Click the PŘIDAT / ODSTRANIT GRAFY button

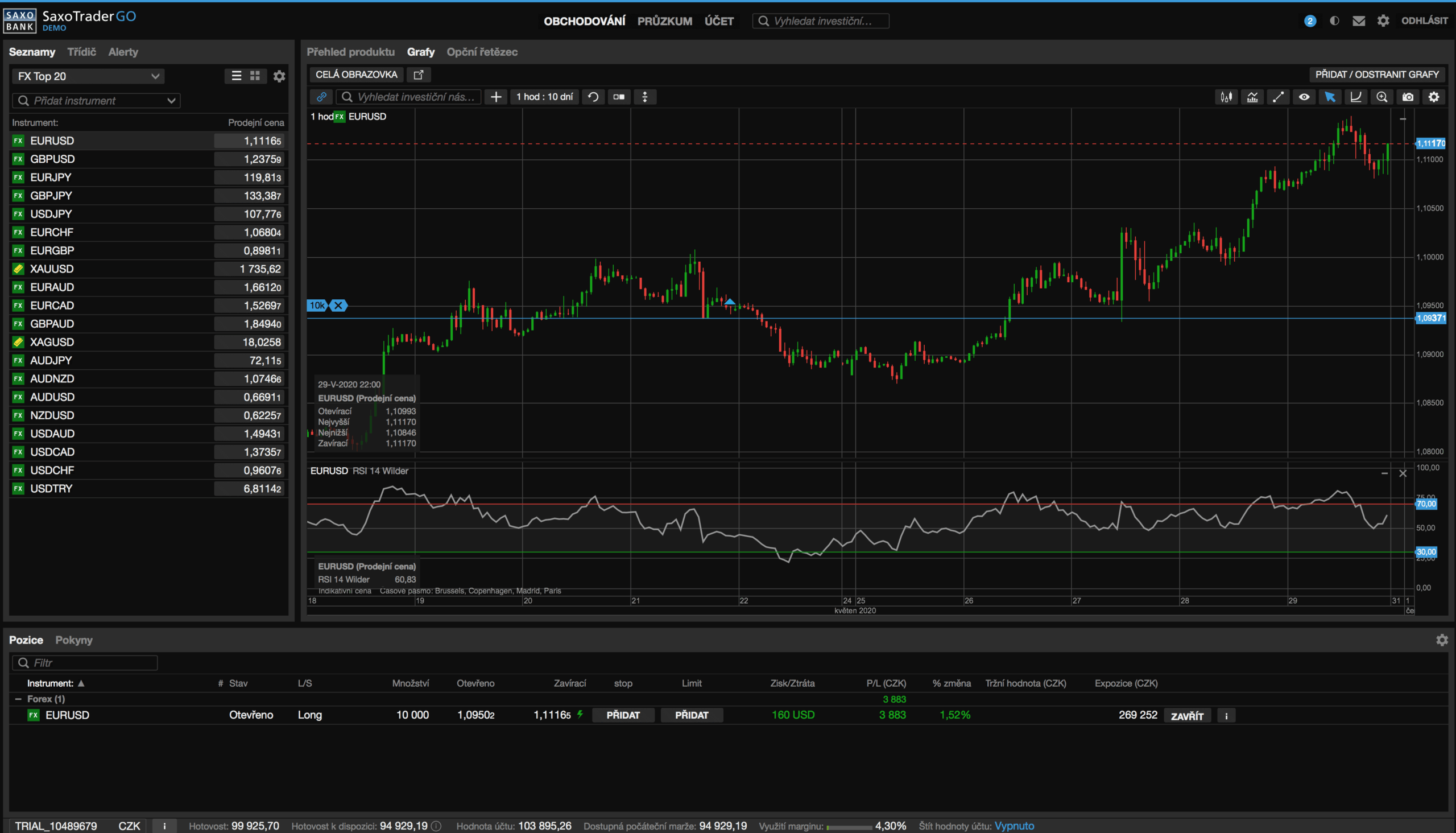(1376, 75)
